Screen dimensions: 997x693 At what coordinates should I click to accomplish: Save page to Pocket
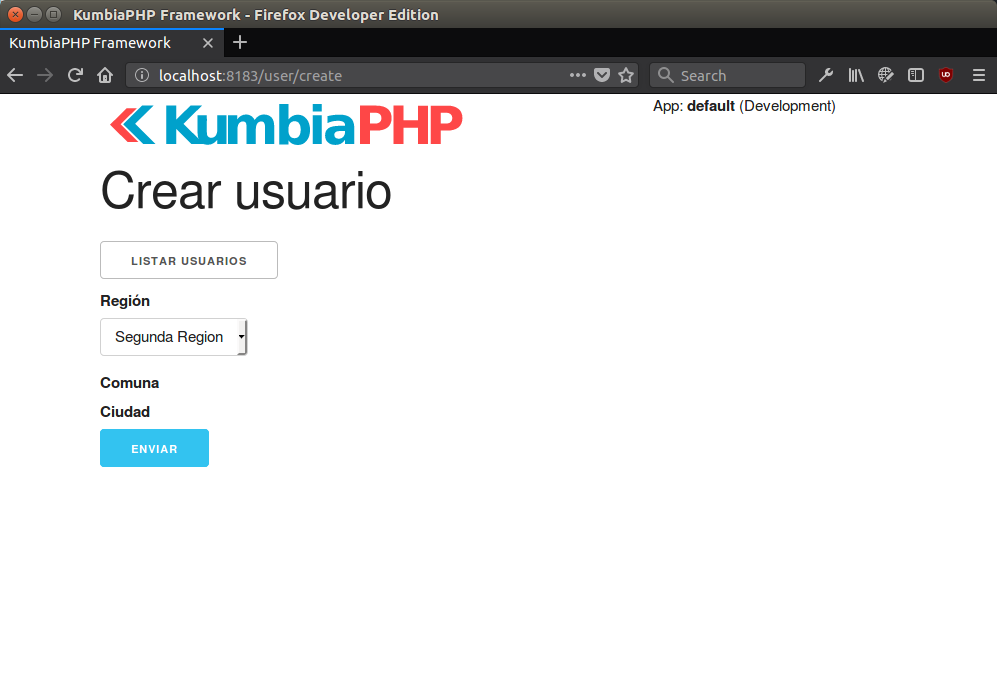click(602, 76)
